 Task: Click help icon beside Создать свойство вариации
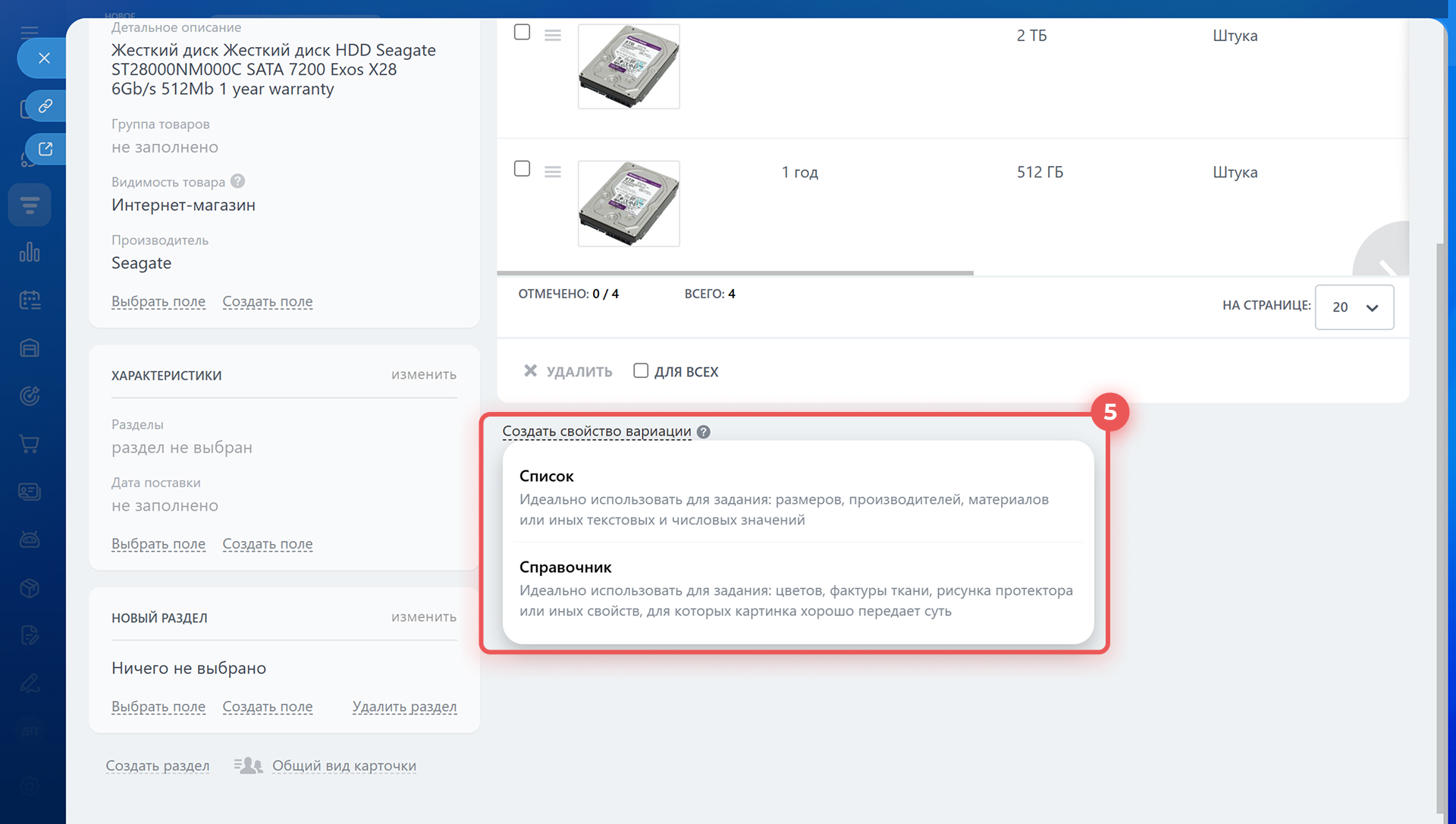click(x=704, y=432)
